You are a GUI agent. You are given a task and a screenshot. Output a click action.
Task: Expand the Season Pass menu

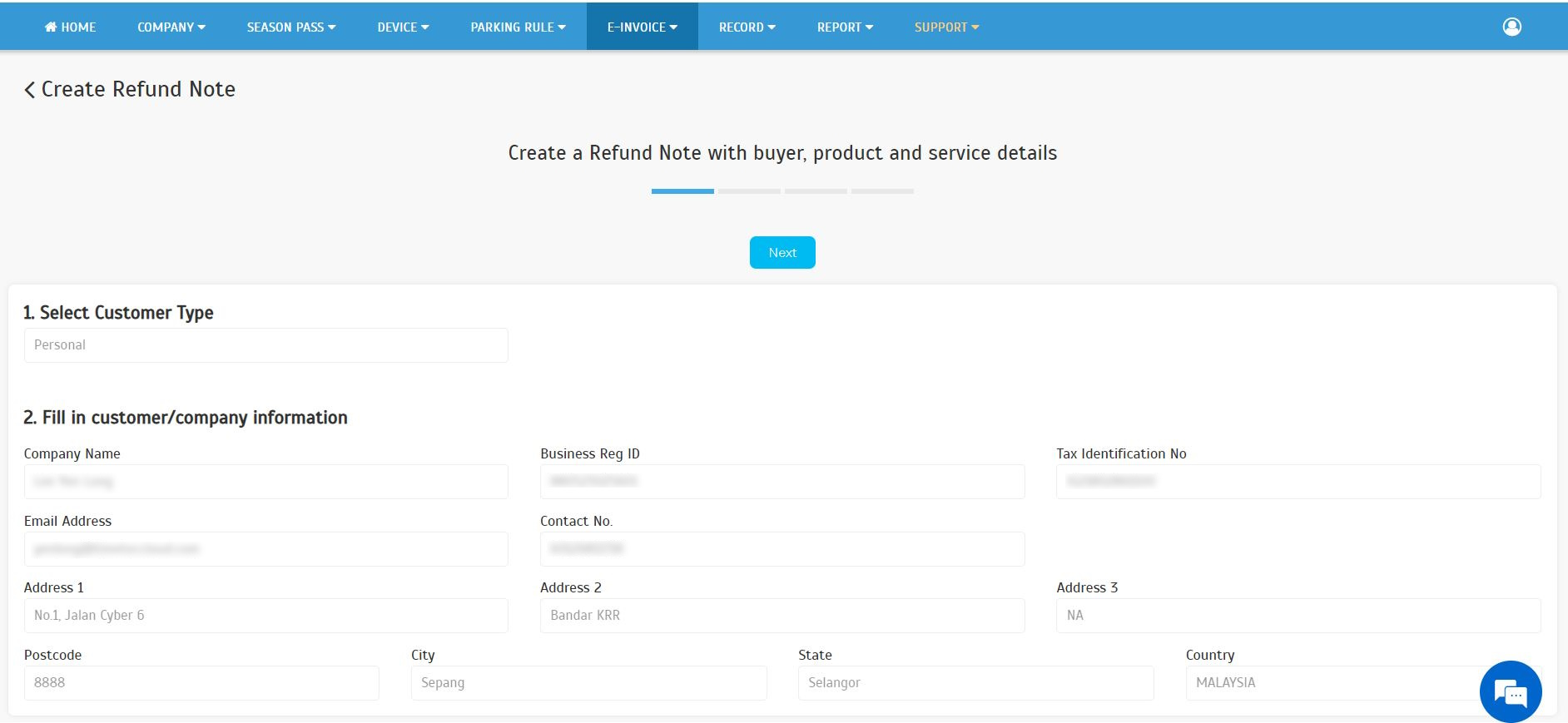(x=290, y=27)
